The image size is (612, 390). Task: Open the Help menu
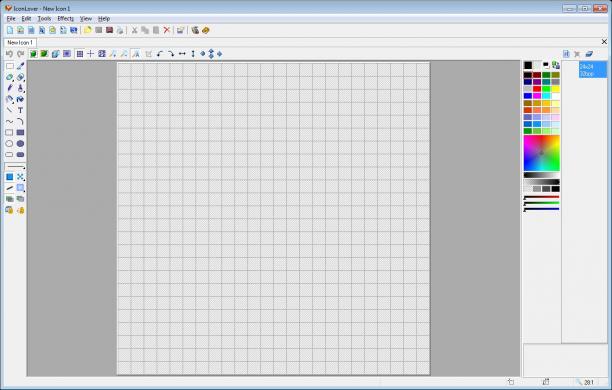(104, 19)
